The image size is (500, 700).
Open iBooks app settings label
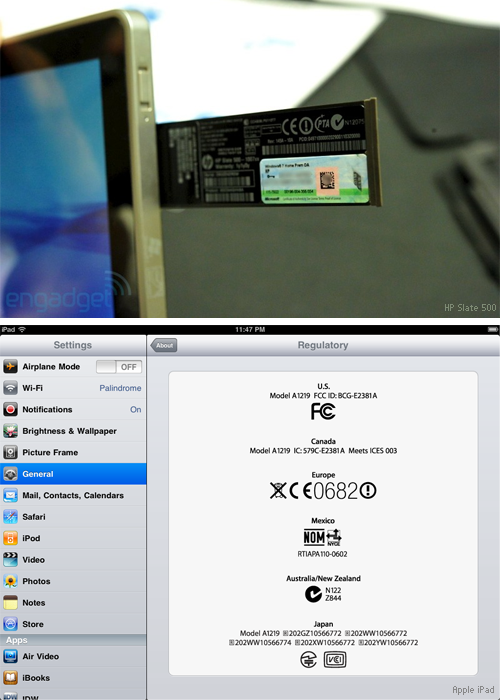pos(36,678)
